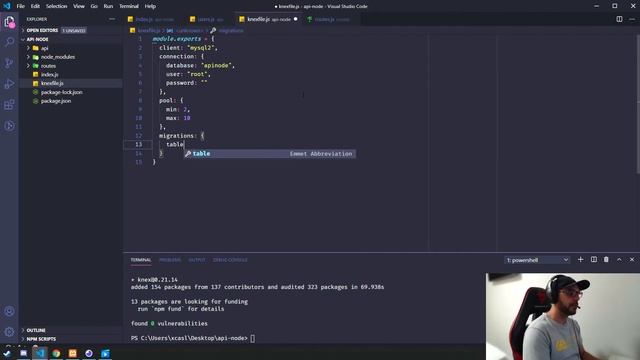Switch to the Debug Console tab

pos(230,260)
